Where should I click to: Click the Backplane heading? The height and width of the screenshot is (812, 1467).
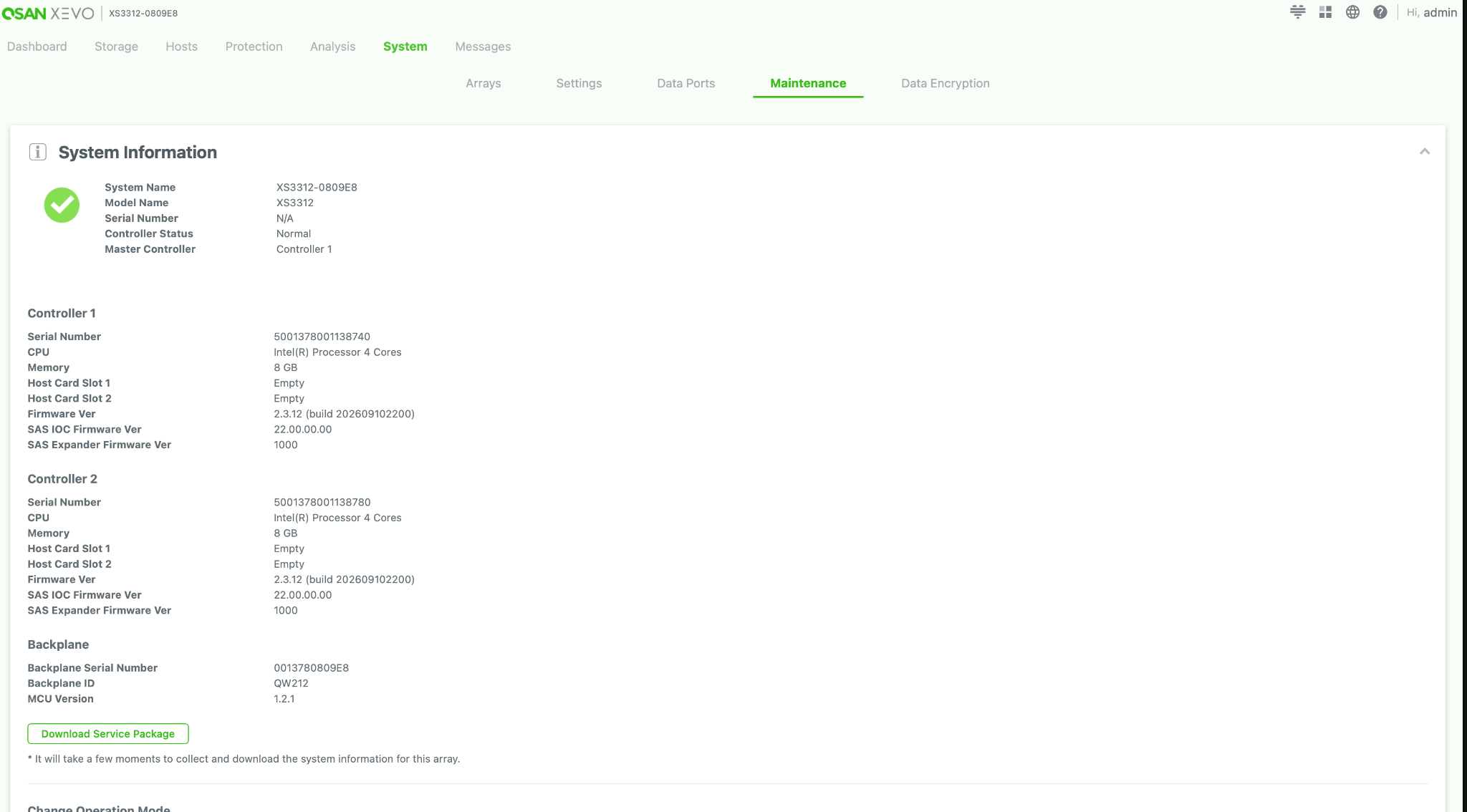(x=58, y=644)
